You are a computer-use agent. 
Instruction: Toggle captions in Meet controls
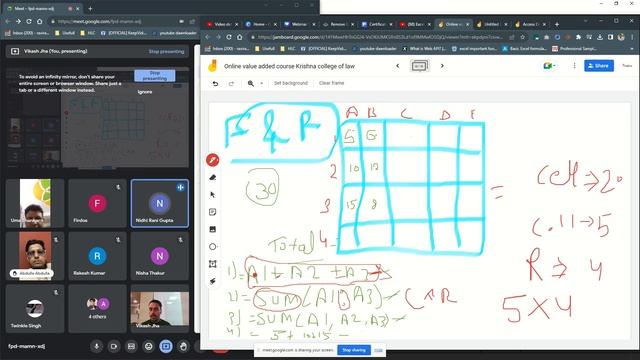(131, 346)
